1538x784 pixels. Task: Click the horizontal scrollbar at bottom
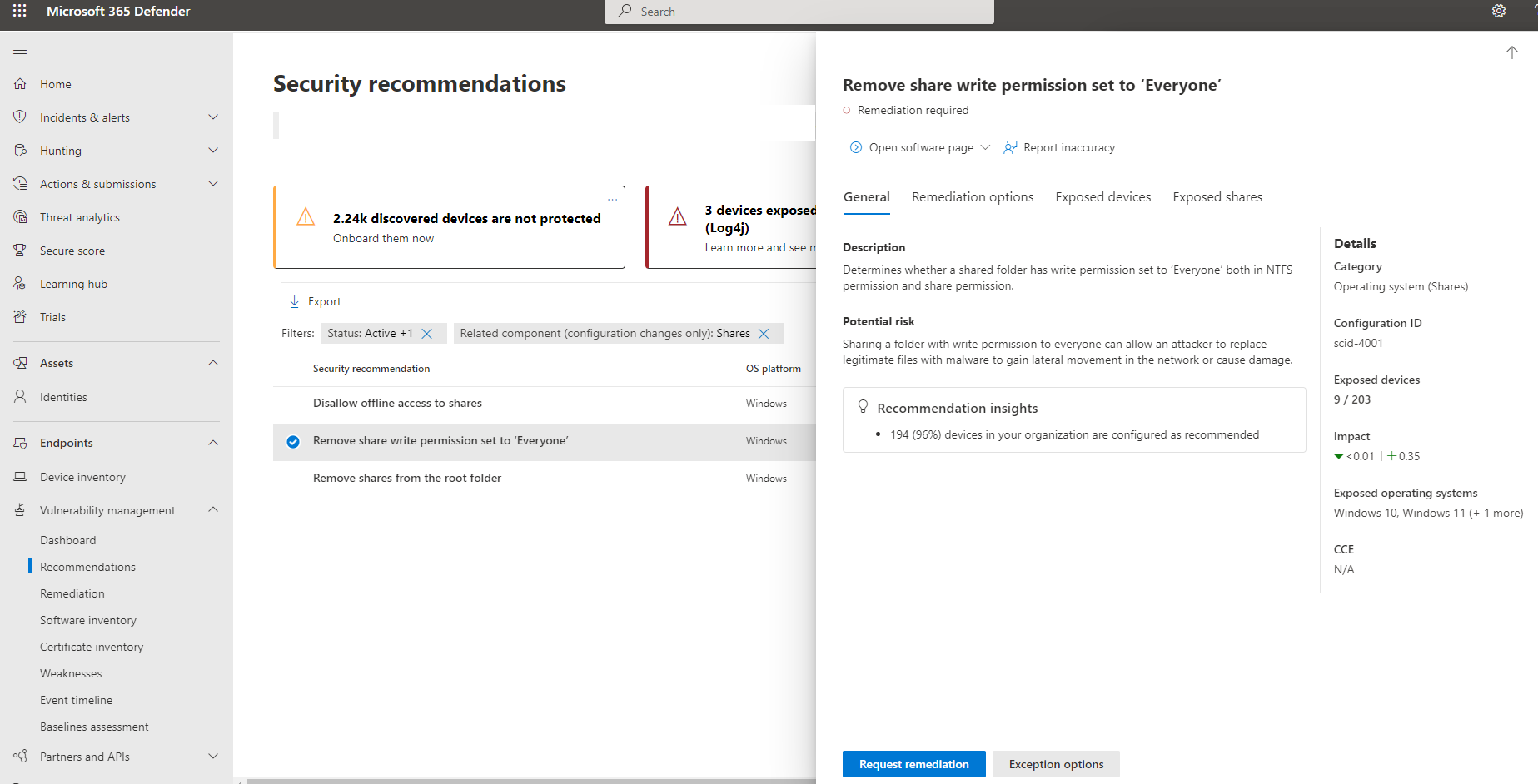point(531,781)
